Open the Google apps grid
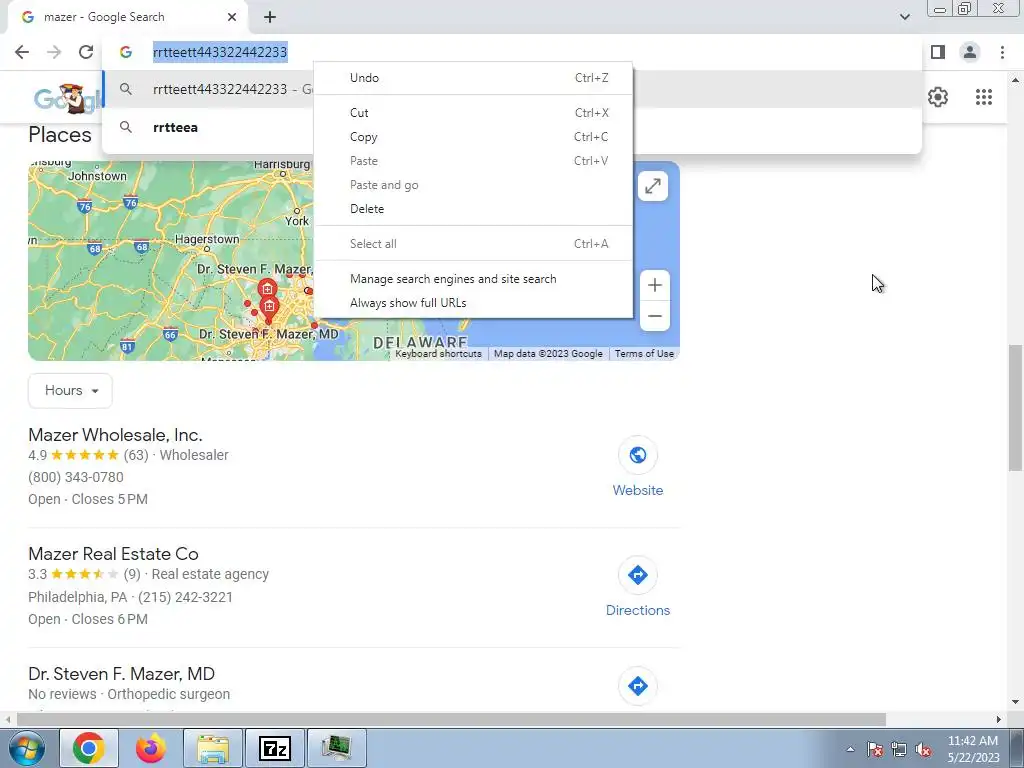1024x768 pixels. point(984,97)
